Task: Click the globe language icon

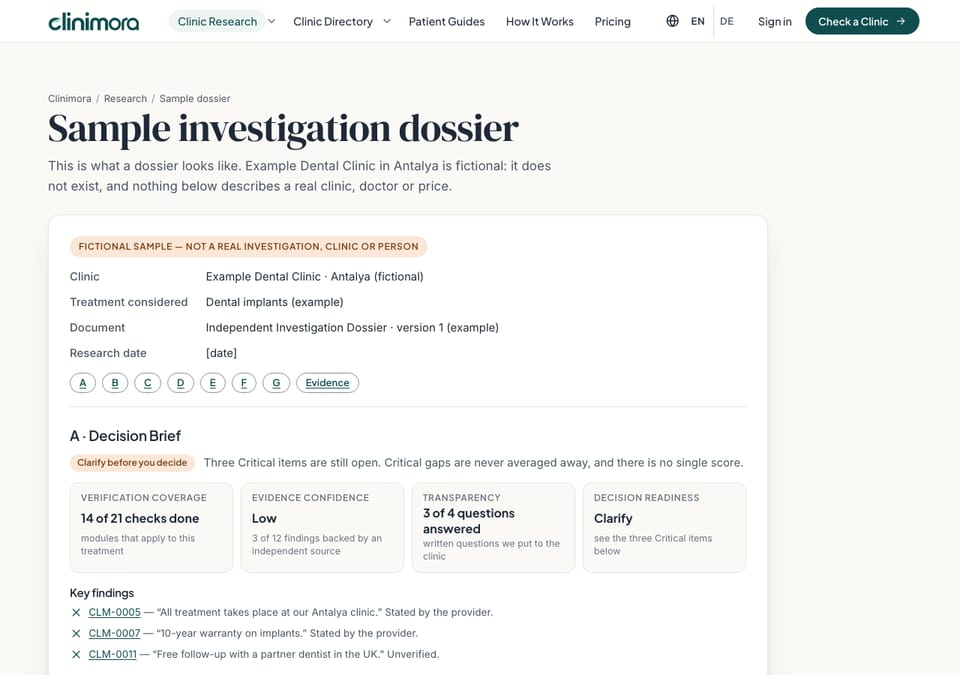Action: [672, 21]
